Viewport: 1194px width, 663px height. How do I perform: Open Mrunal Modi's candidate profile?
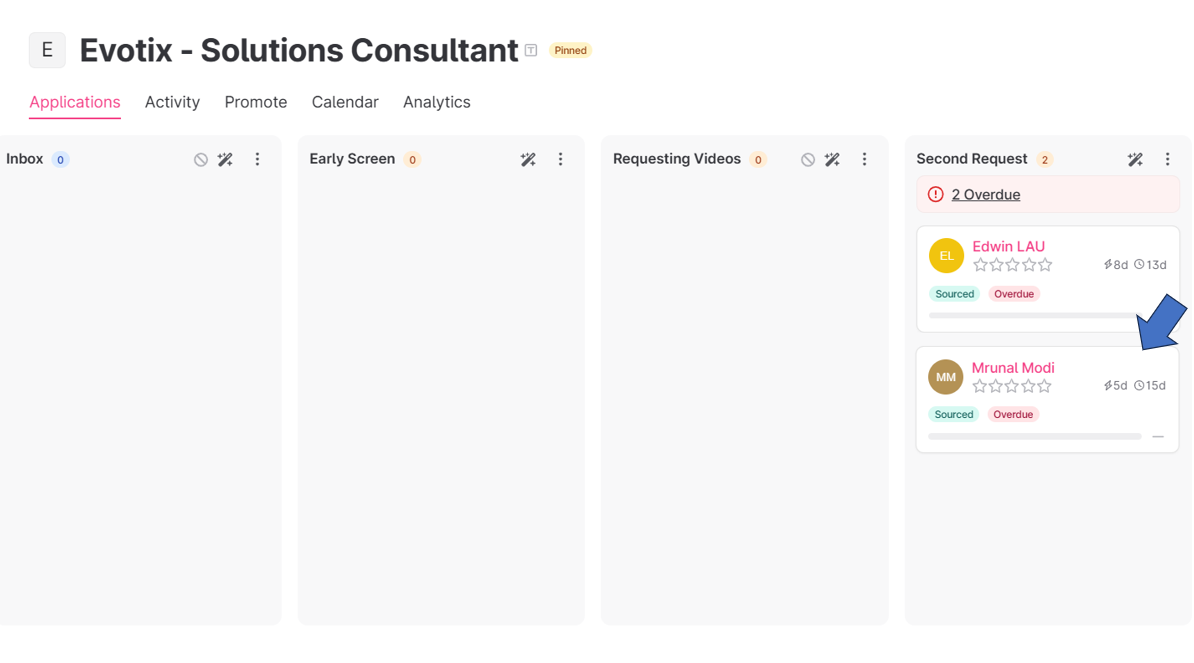1012,368
